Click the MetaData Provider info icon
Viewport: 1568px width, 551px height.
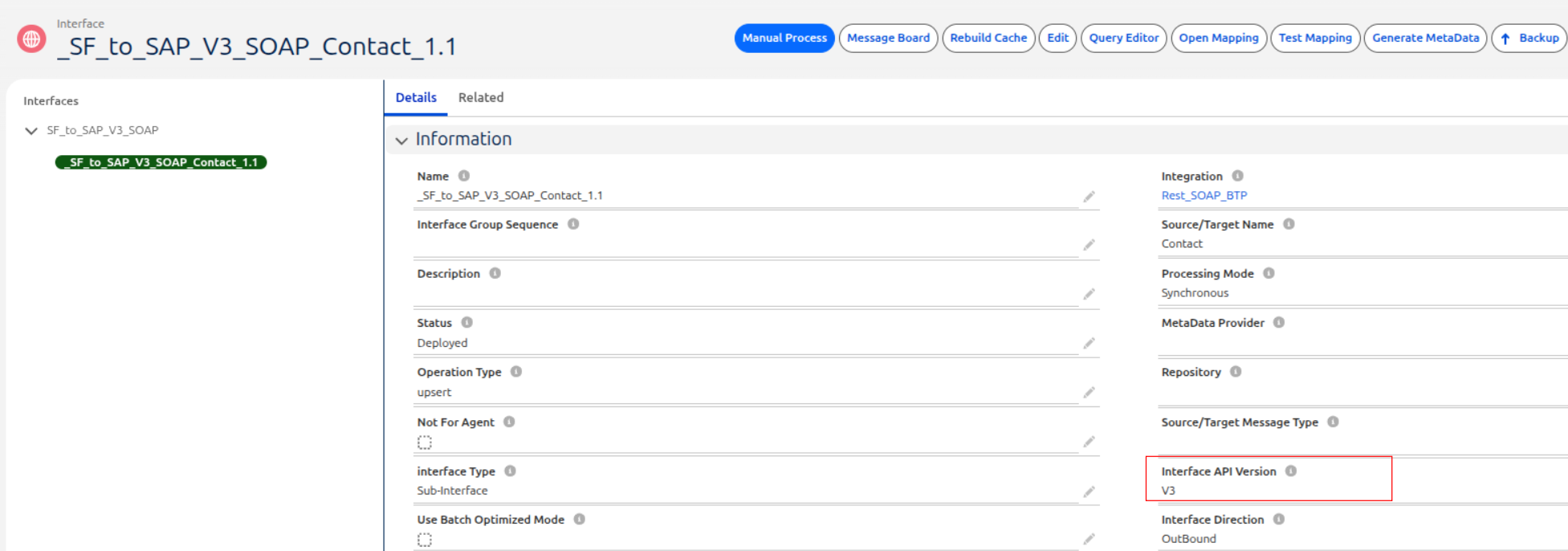coord(1279,322)
